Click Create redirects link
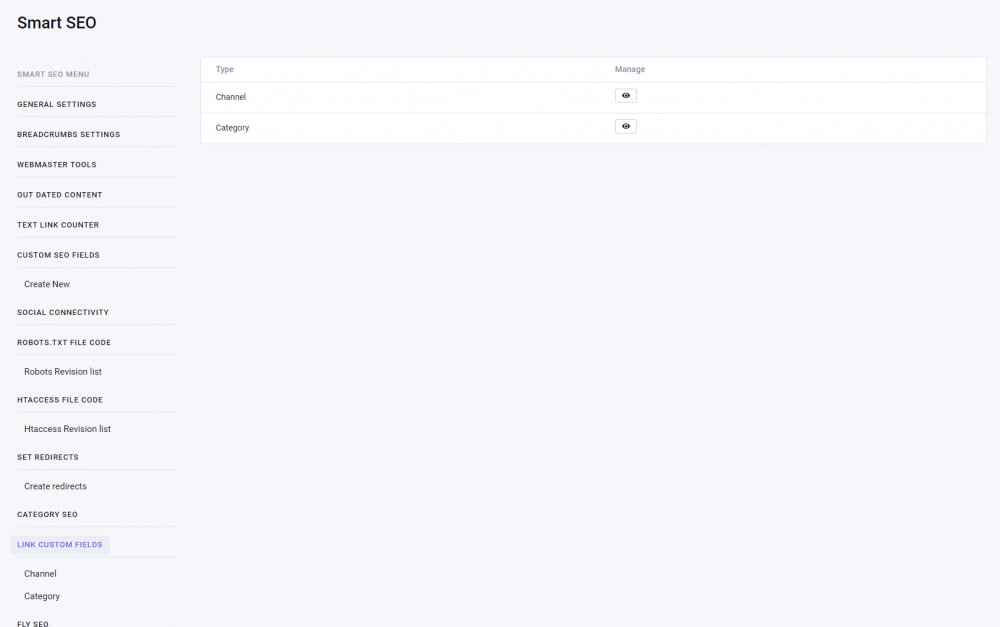The width and height of the screenshot is (1000, 627). click(55, 486)
